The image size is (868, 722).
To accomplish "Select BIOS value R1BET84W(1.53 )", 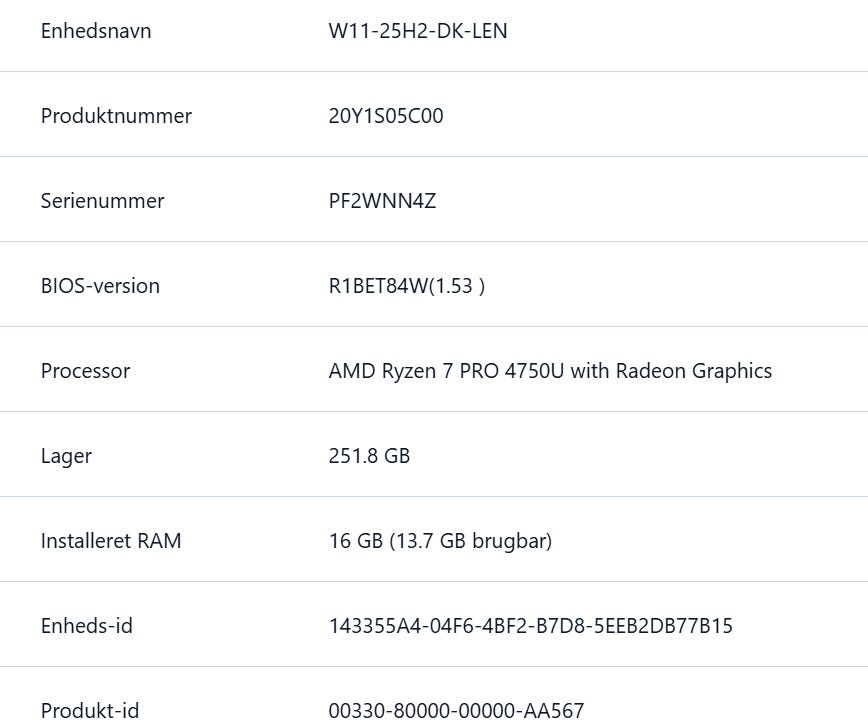I will (x=407, y=286).
